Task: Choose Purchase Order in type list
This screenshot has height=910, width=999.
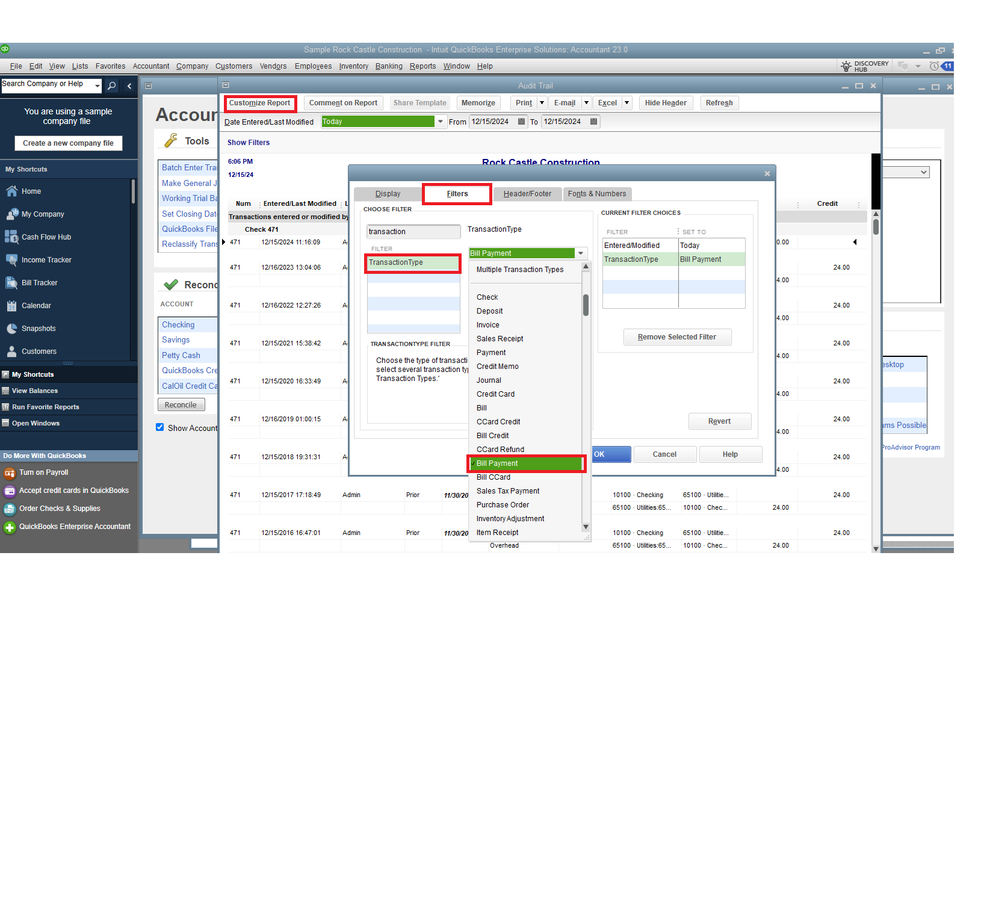Action: tap(502, 505)
